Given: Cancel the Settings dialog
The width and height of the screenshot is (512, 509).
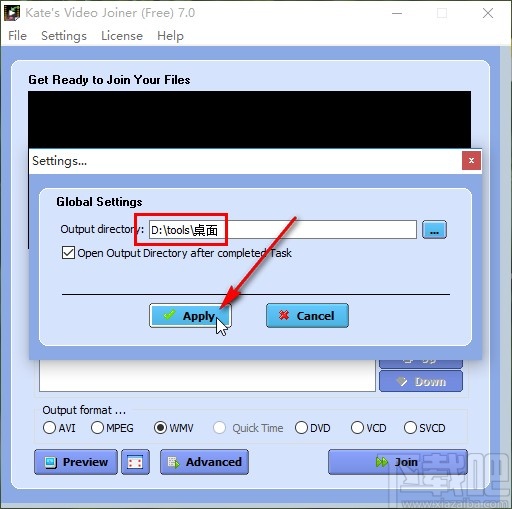Looking at the screenshot, I should [x=307, y=315].
